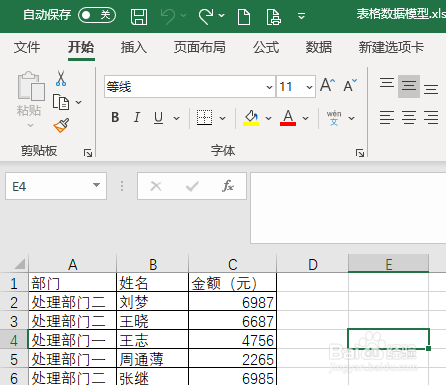Viewport: 446px width, 385px height.
Task: Click the Redo arrow icon
Action: (206, 16)
